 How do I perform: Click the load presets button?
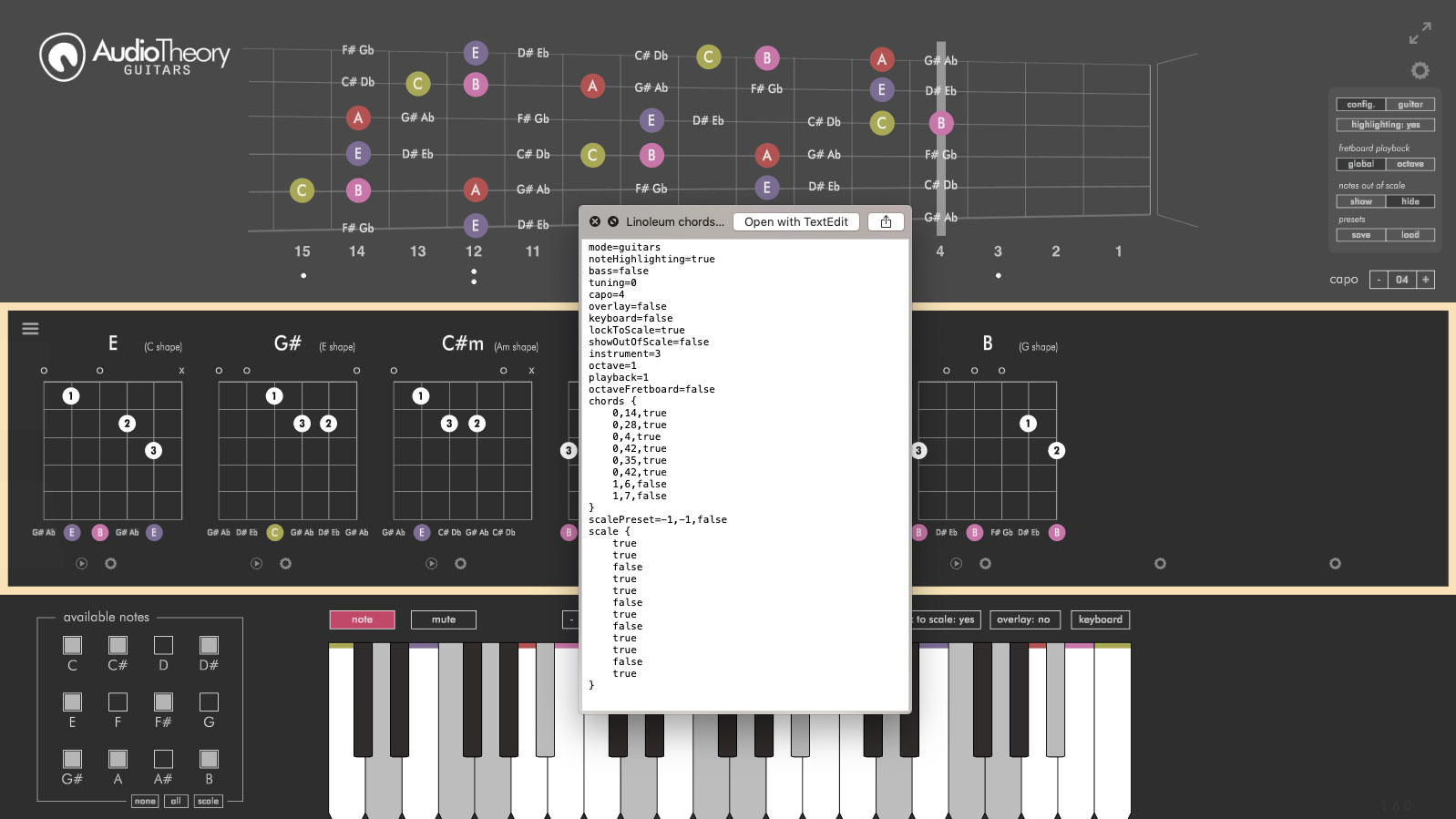1410,235
